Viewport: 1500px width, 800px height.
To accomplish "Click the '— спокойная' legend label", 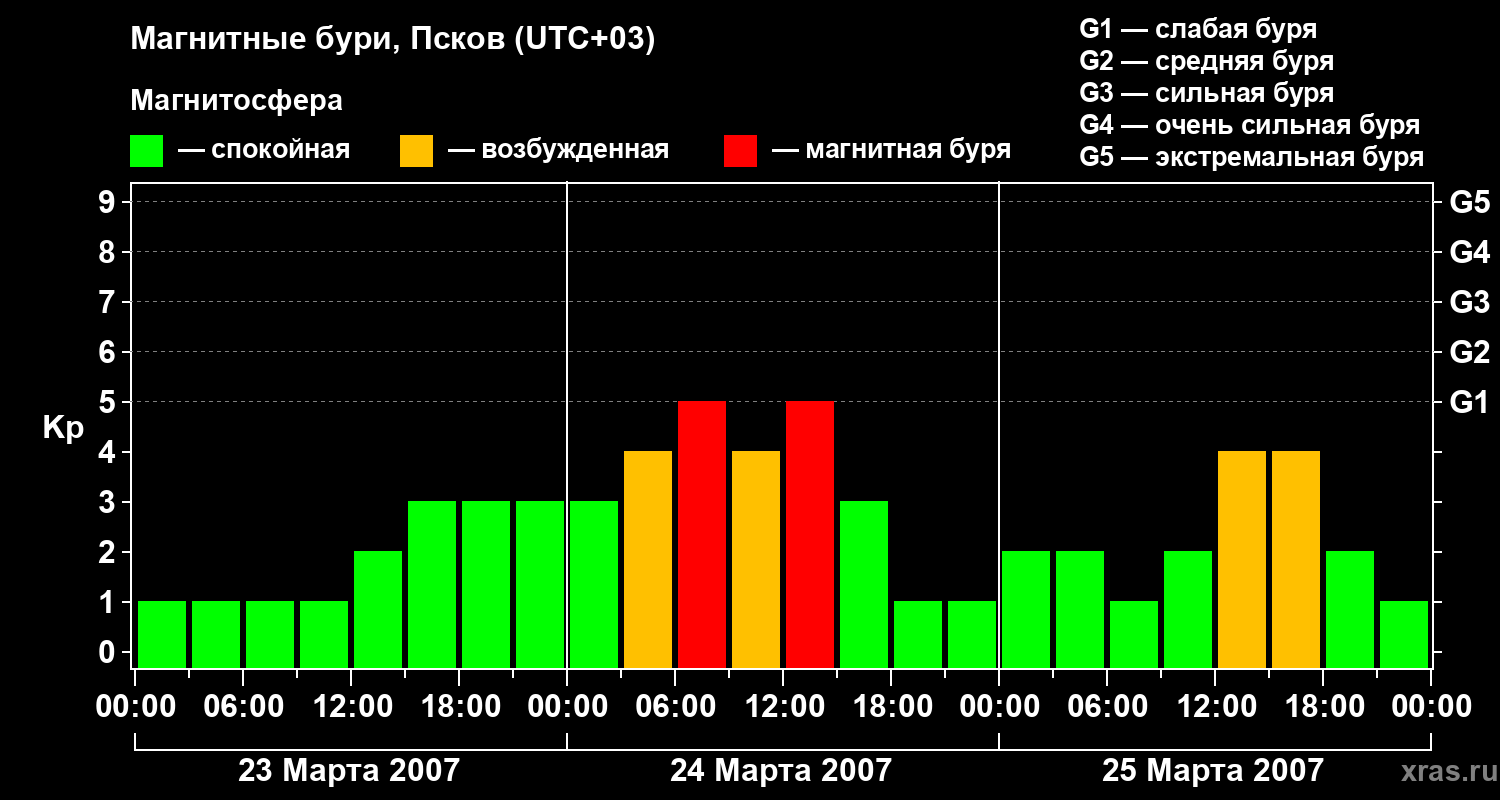I will (x=264, y=150).
